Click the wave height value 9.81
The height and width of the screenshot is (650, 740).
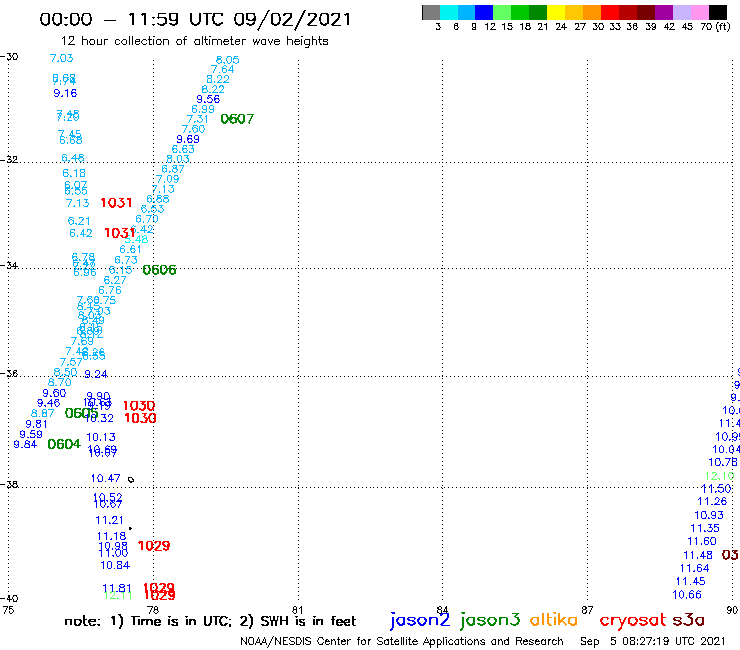tap(36, 424)
